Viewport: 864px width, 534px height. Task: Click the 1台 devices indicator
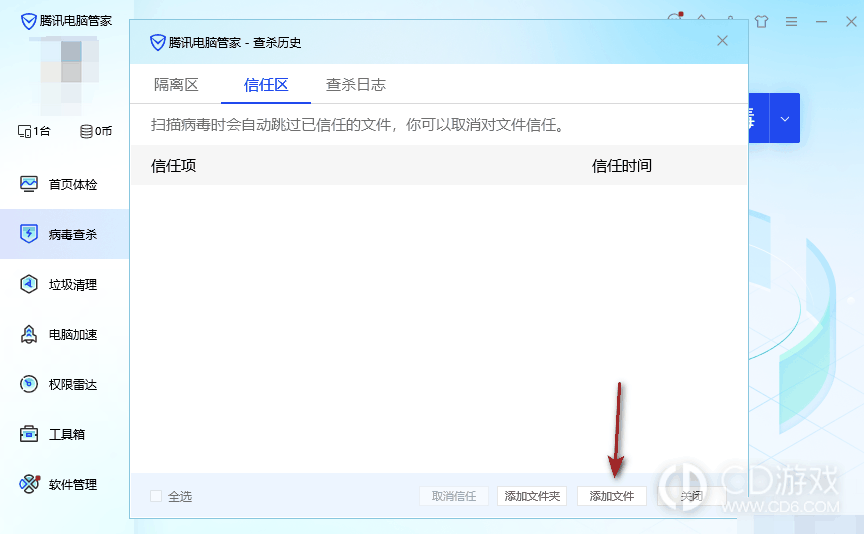click(34, 131)
